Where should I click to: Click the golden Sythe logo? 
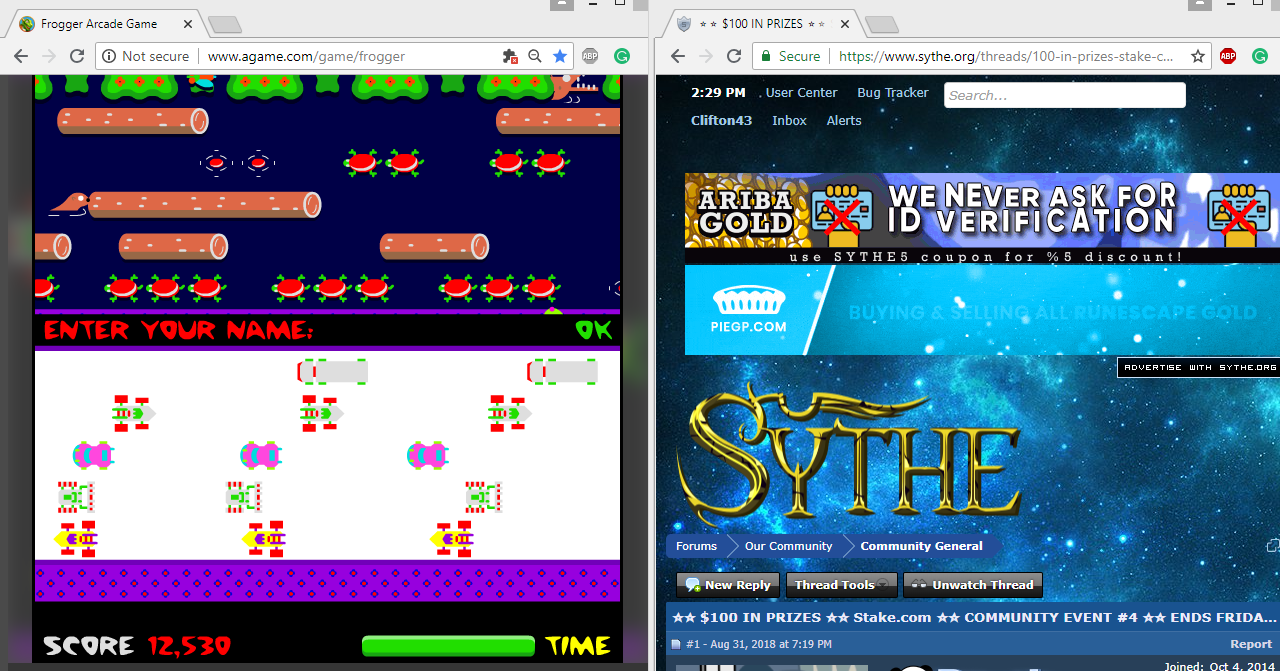pos(849,454)
